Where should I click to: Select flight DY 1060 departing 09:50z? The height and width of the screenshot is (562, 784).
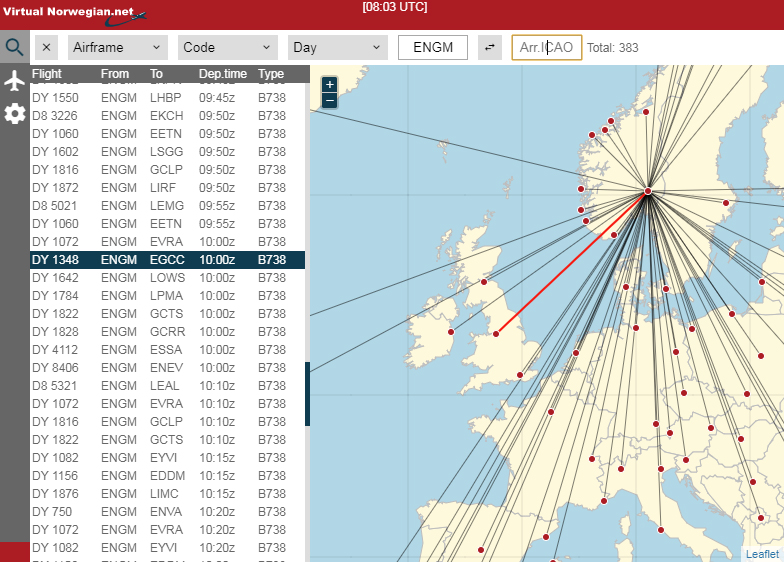click(x=168, y=134)
